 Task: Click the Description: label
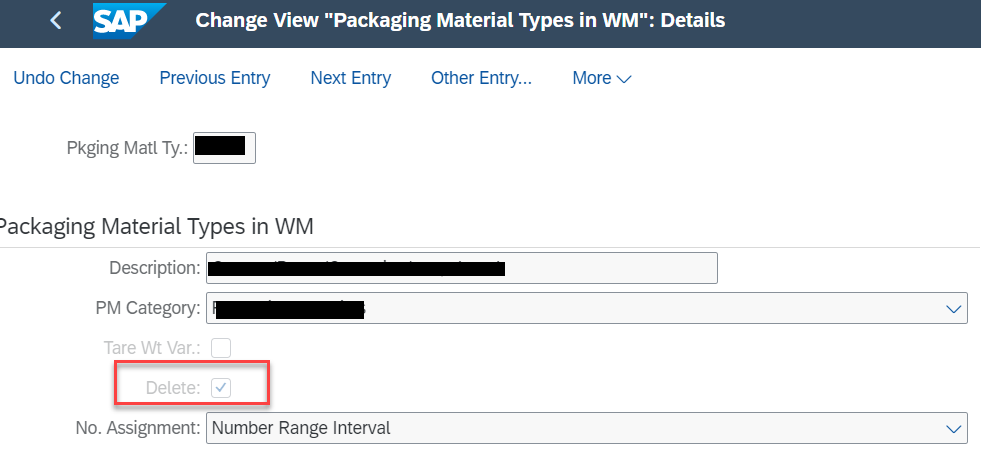(155, 268)
